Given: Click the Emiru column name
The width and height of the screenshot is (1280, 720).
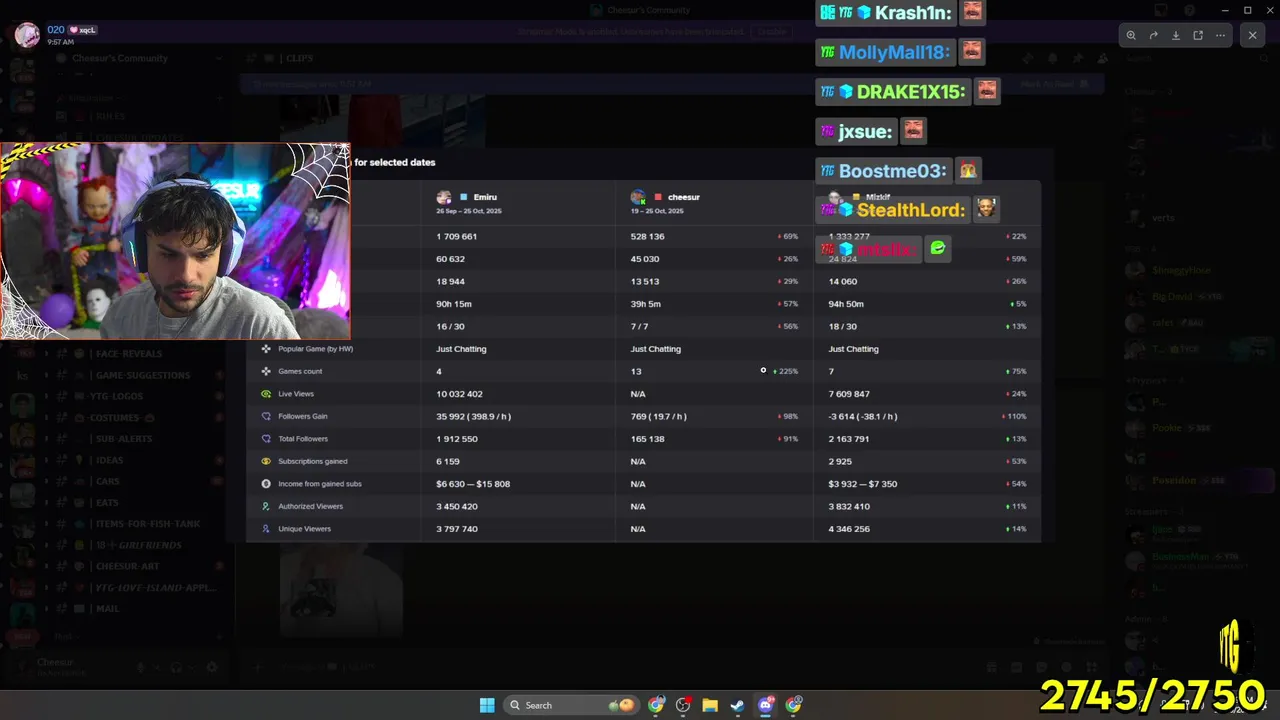Looking at the screenshot, I should coord(485,197).
